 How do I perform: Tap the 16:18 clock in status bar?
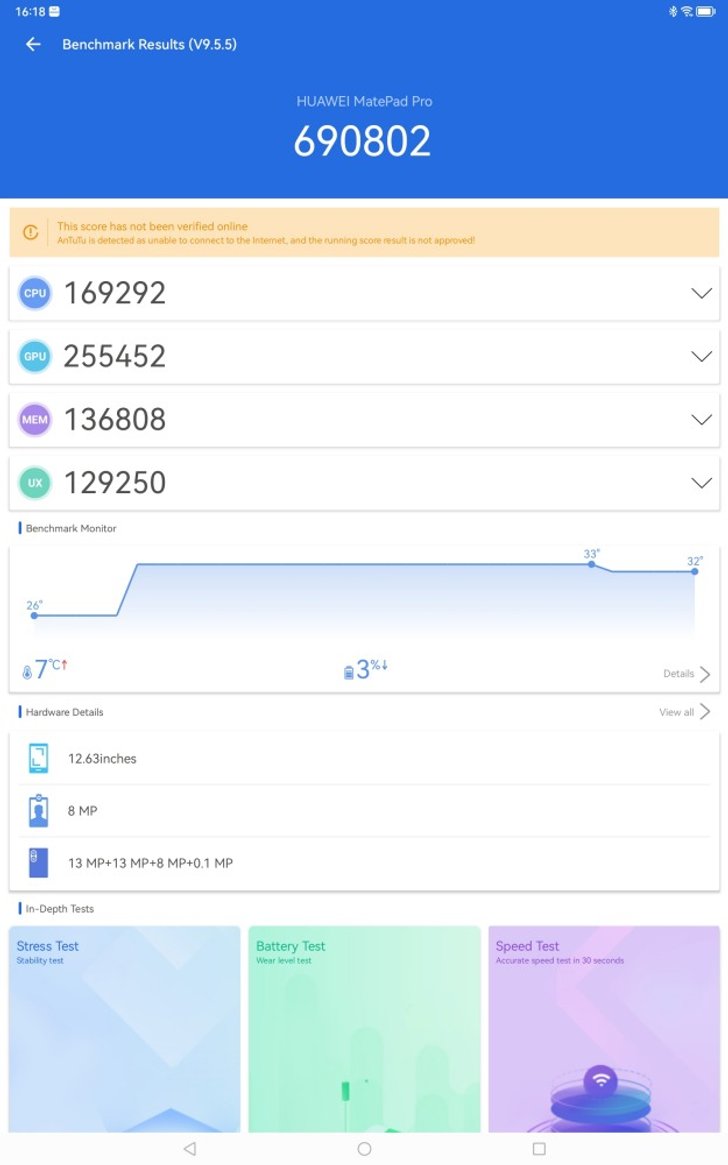[x=30, y=11]
